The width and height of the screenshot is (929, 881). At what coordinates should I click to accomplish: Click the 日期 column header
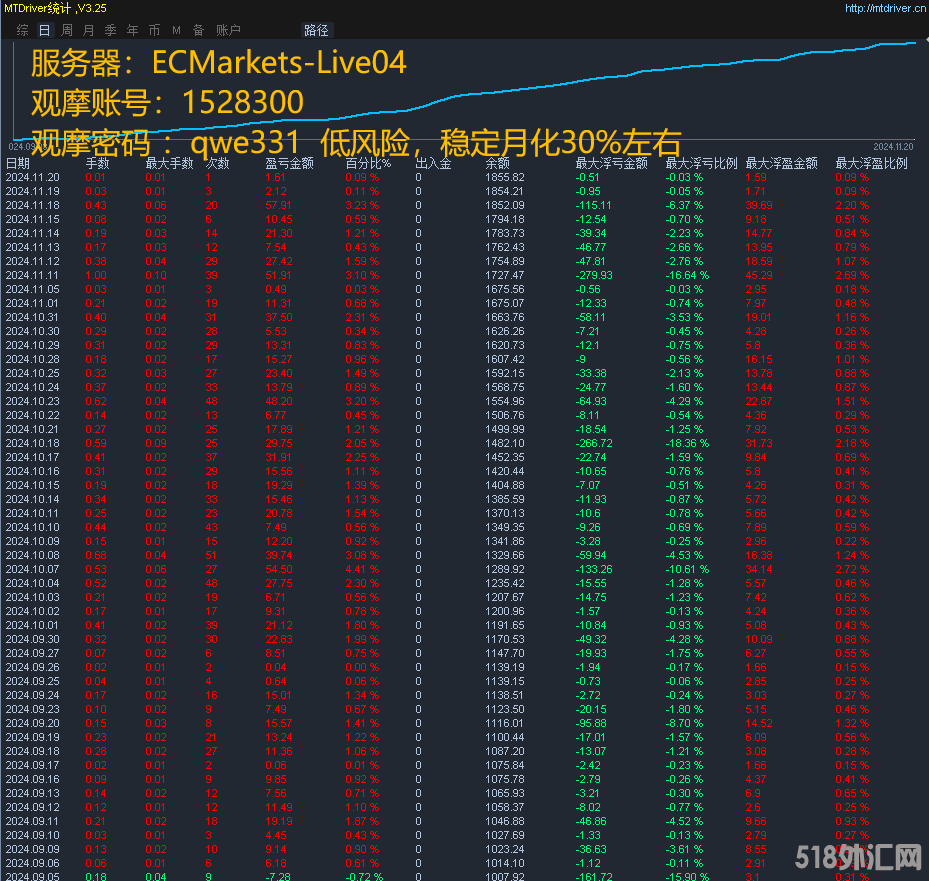(18, 163)
